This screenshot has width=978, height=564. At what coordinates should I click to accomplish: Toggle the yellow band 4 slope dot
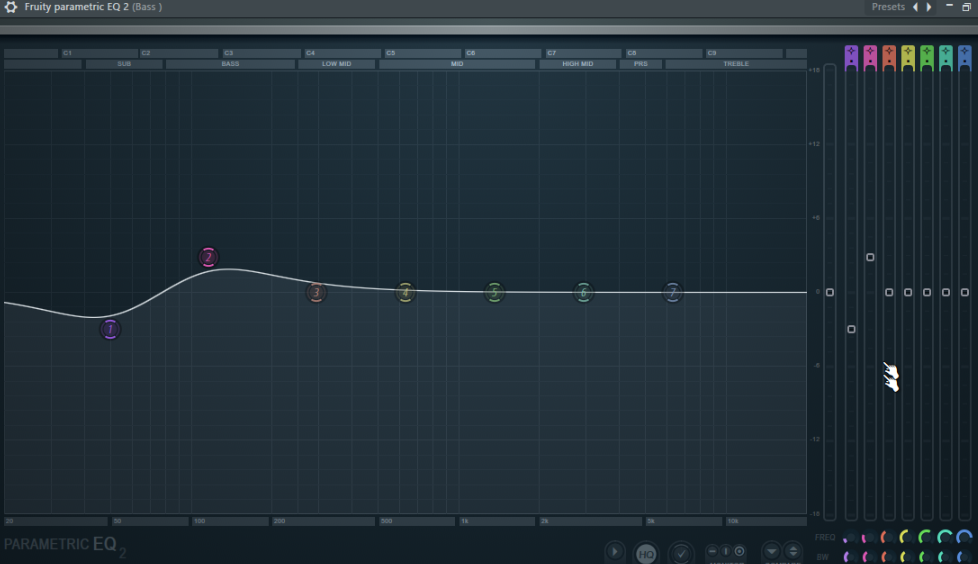[x=908, y=61]
